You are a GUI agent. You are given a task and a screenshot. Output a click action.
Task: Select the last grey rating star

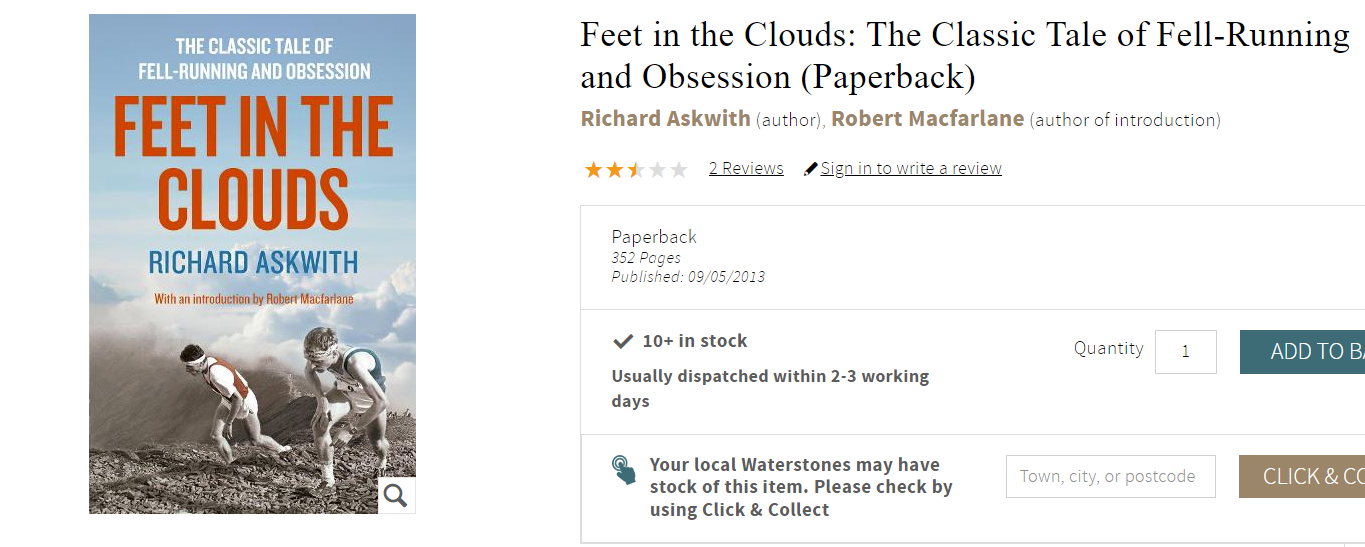679,169
